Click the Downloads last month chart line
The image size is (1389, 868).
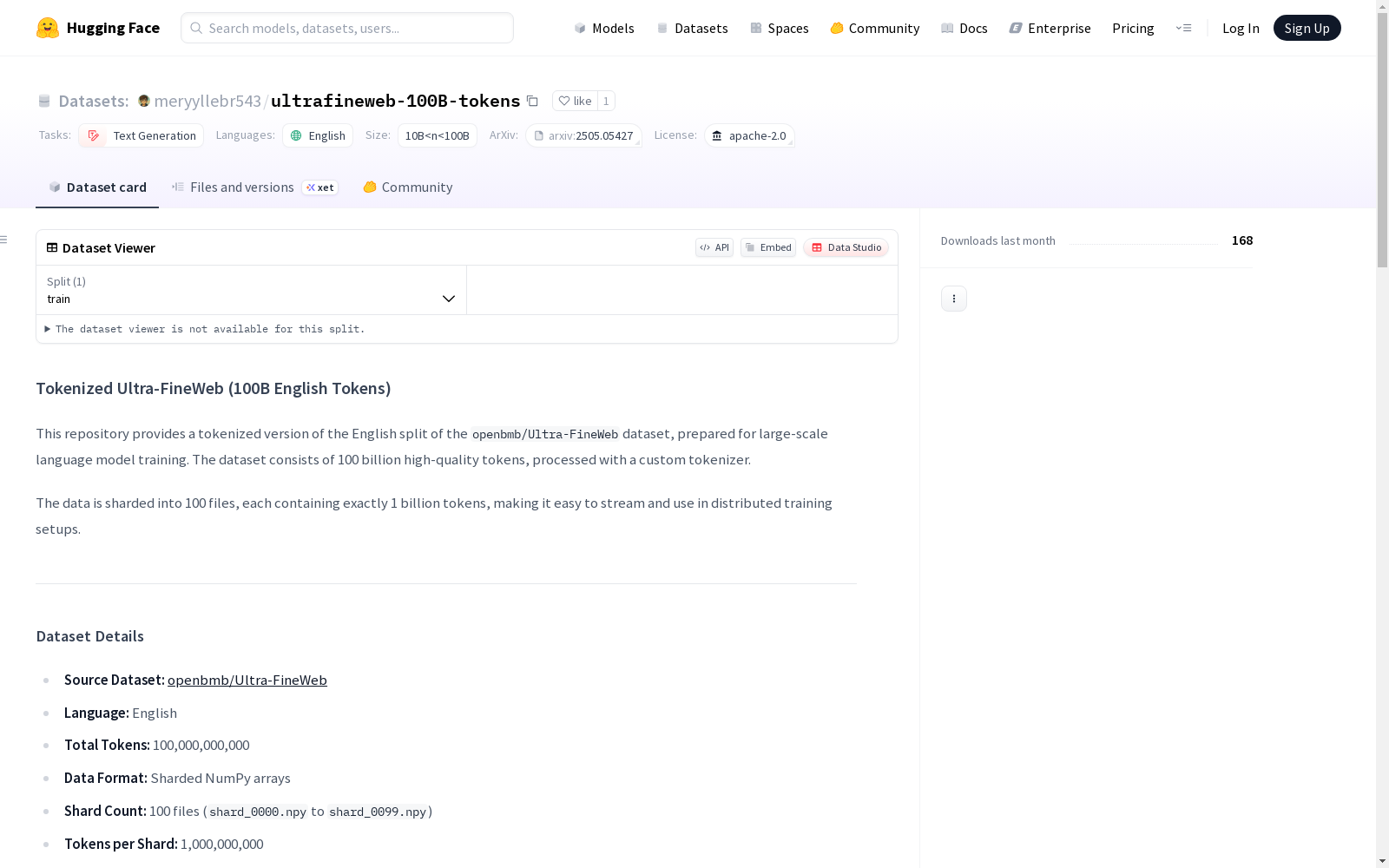tap(1143, 244)
